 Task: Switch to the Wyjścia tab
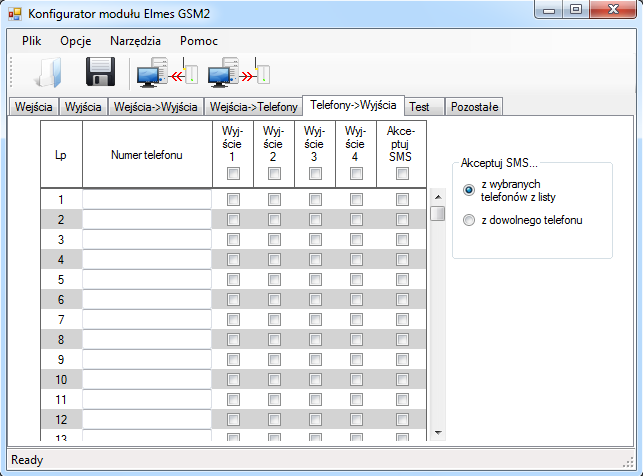pyautogui.click(x=83, y=107)
